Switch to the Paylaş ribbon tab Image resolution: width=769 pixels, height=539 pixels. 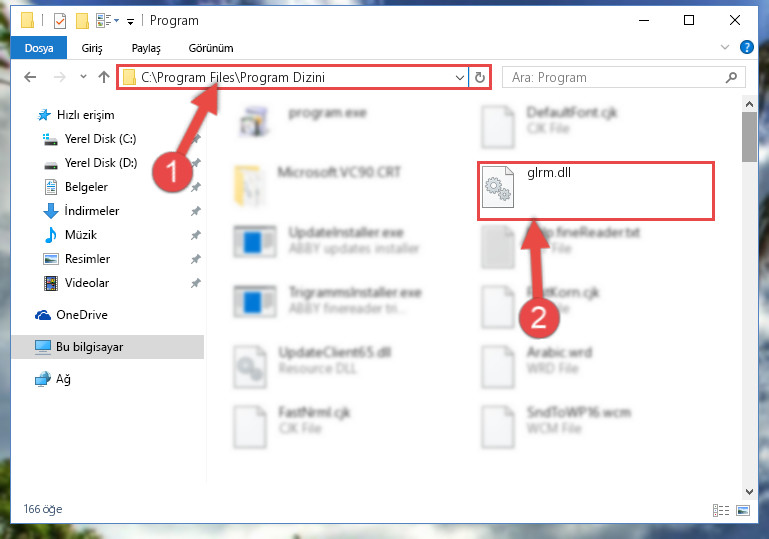[x=146, y=48]
